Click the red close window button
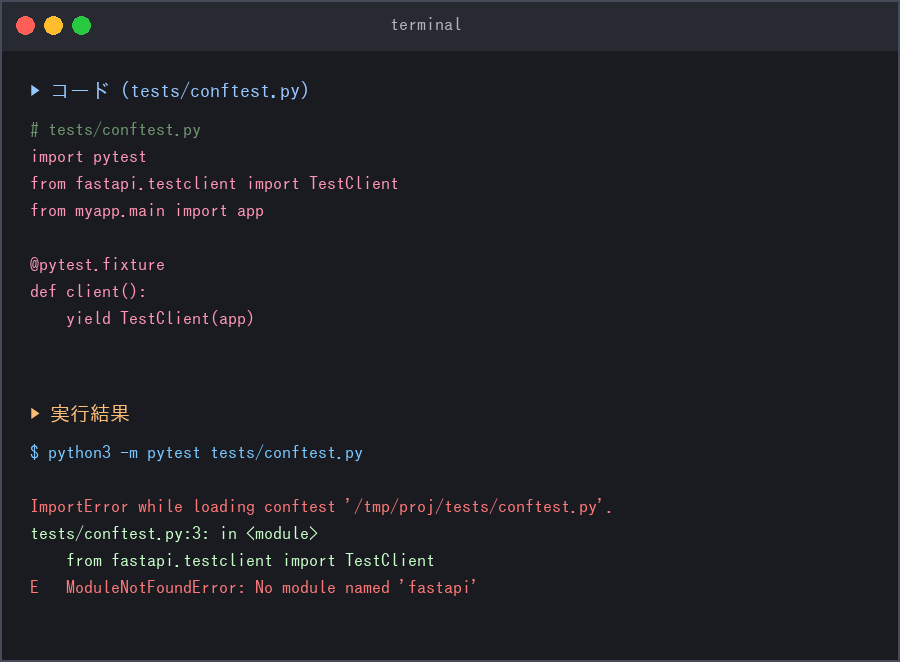 click(x=25, y=26)
